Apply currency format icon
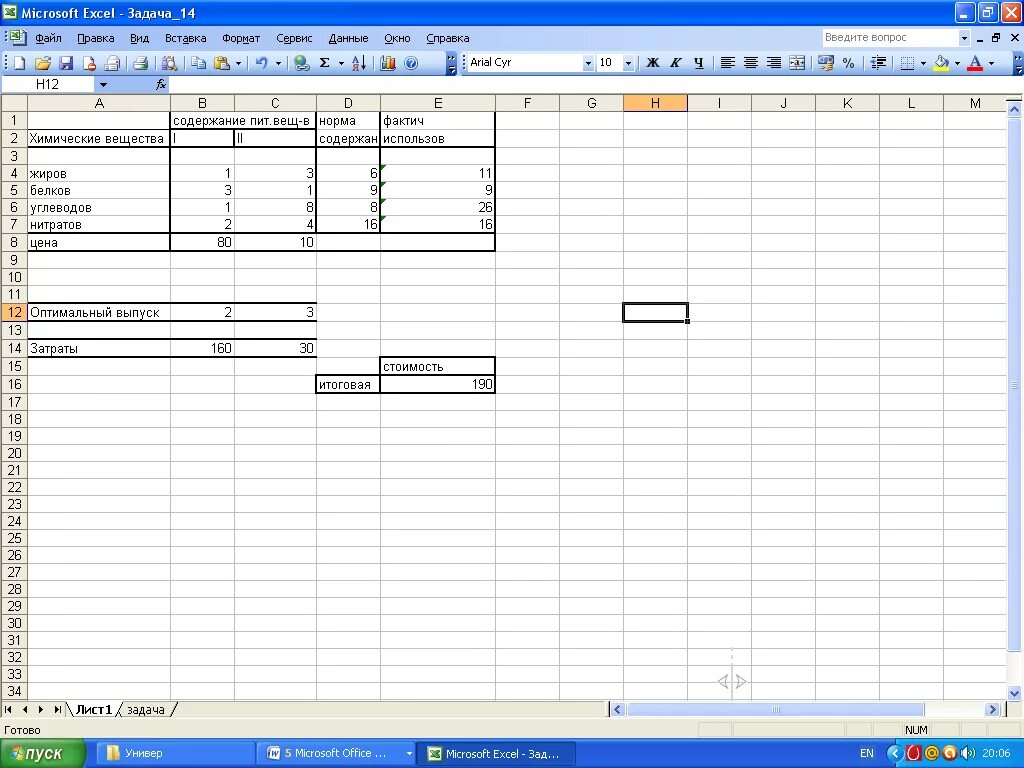 point(825,63)
